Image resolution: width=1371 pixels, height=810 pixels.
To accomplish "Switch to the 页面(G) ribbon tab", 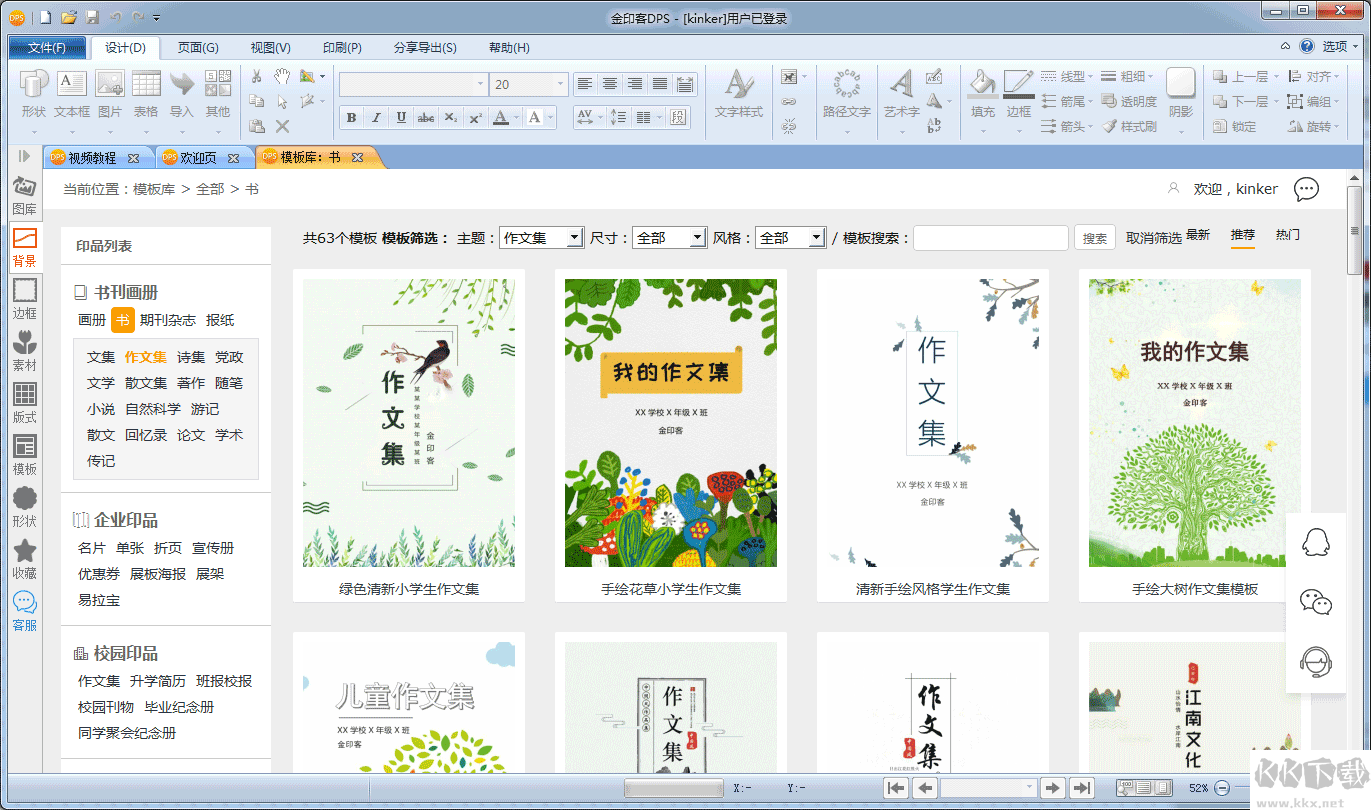I will pyautogui.click(x=198, y=47).
